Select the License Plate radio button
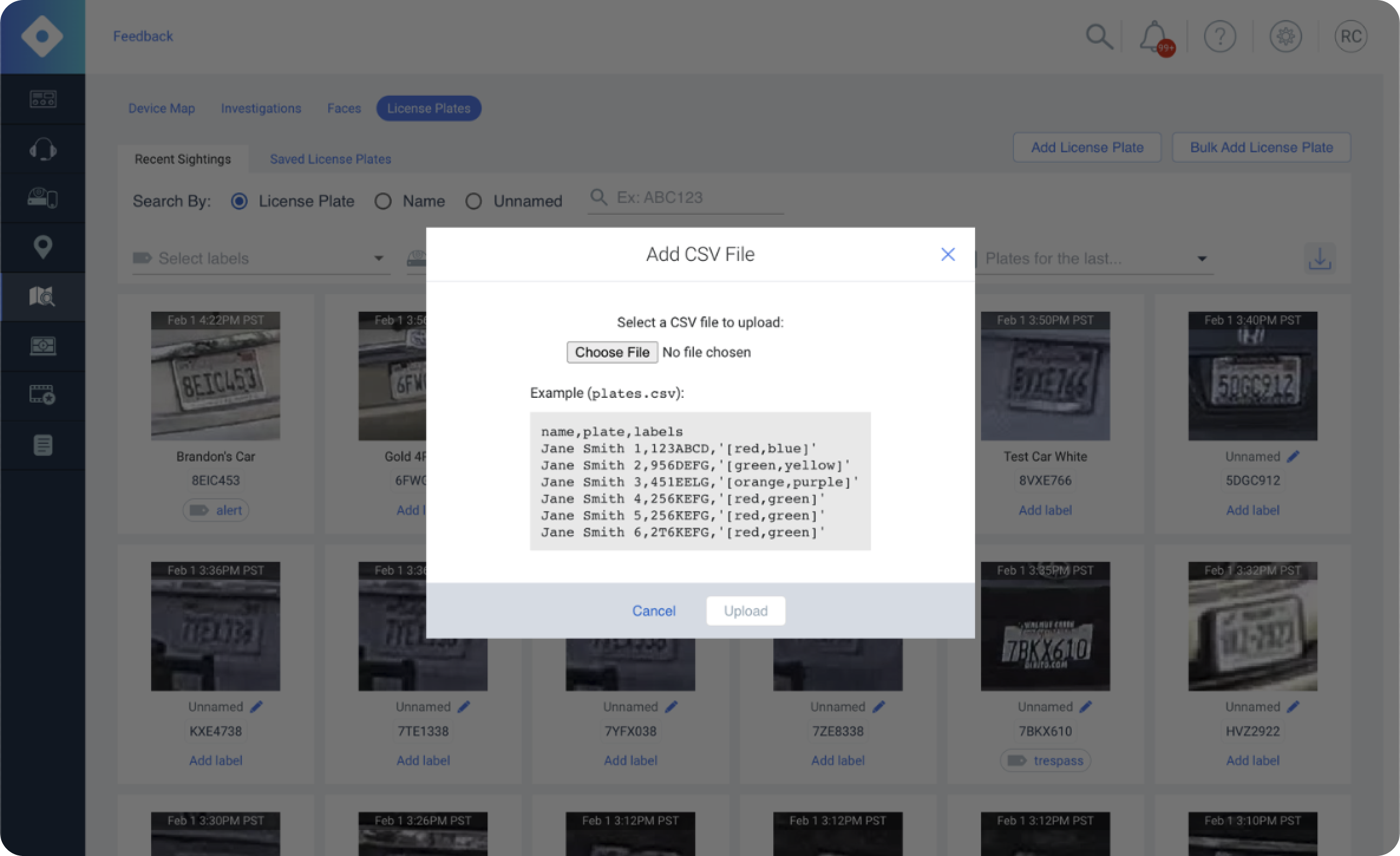1400x856 pixels. tap(239, 201)
